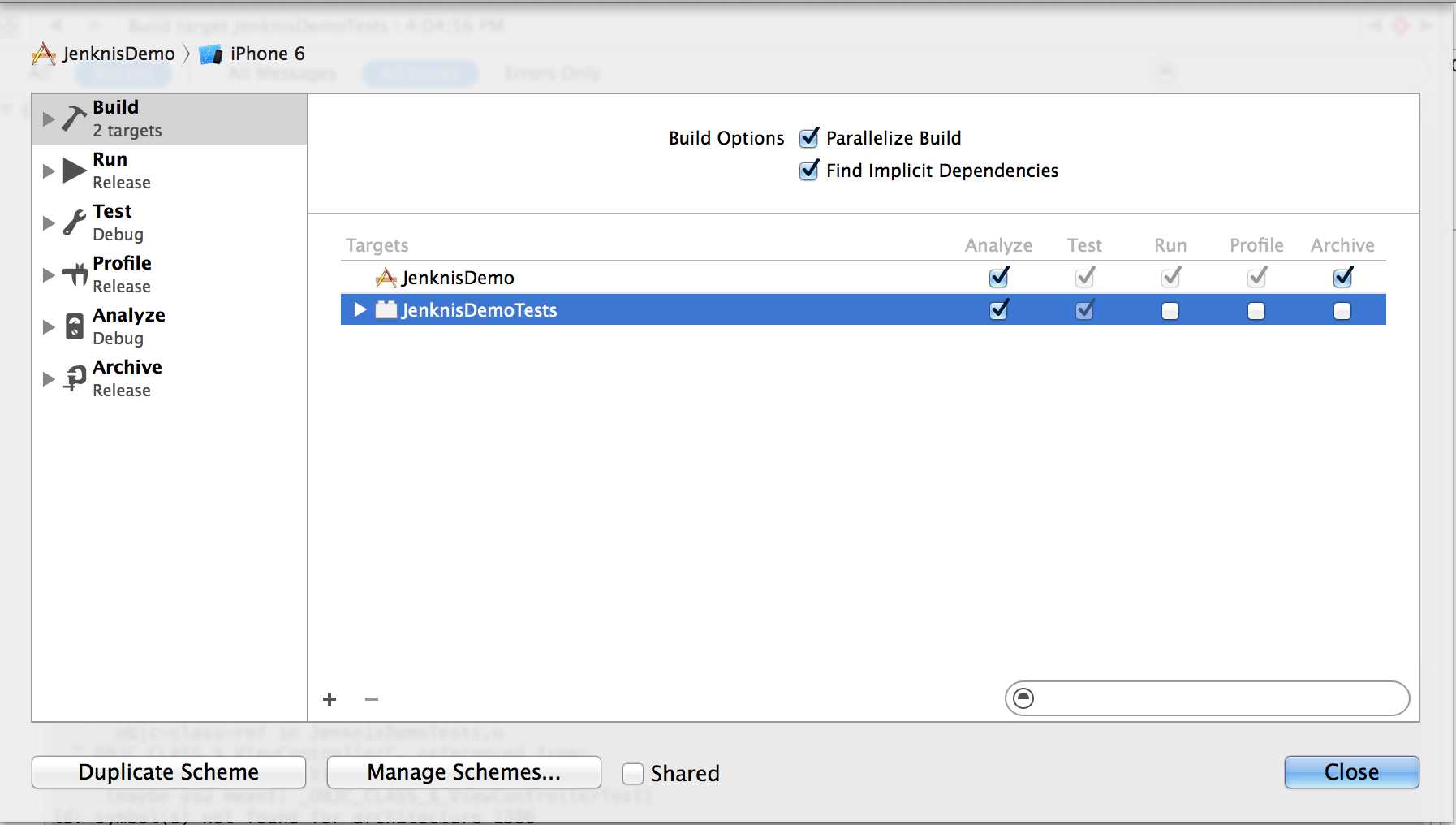Click the Run play icon in sidebar

[74, 171]
